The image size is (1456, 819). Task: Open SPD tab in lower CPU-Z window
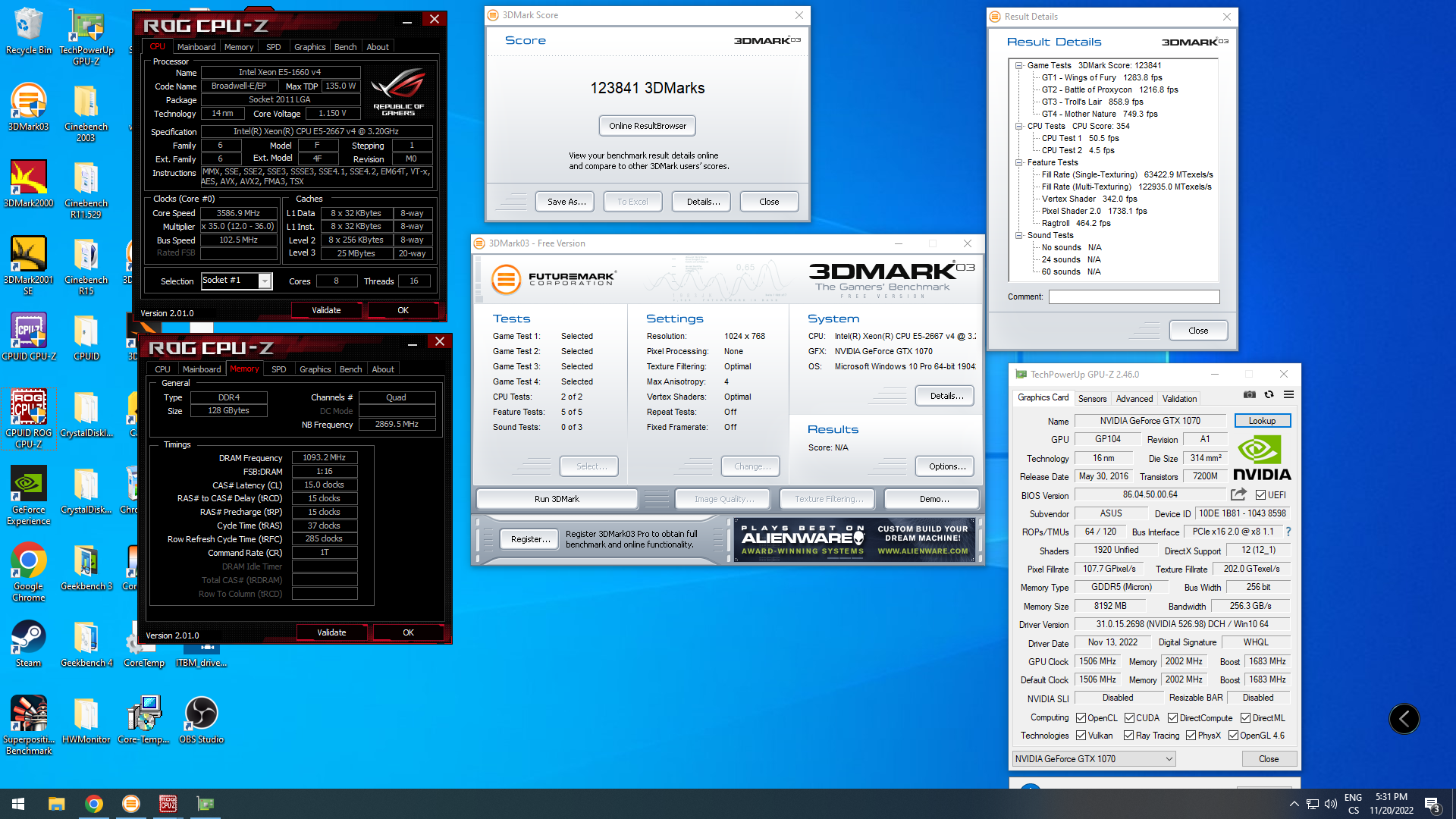[x=278, y=369]
